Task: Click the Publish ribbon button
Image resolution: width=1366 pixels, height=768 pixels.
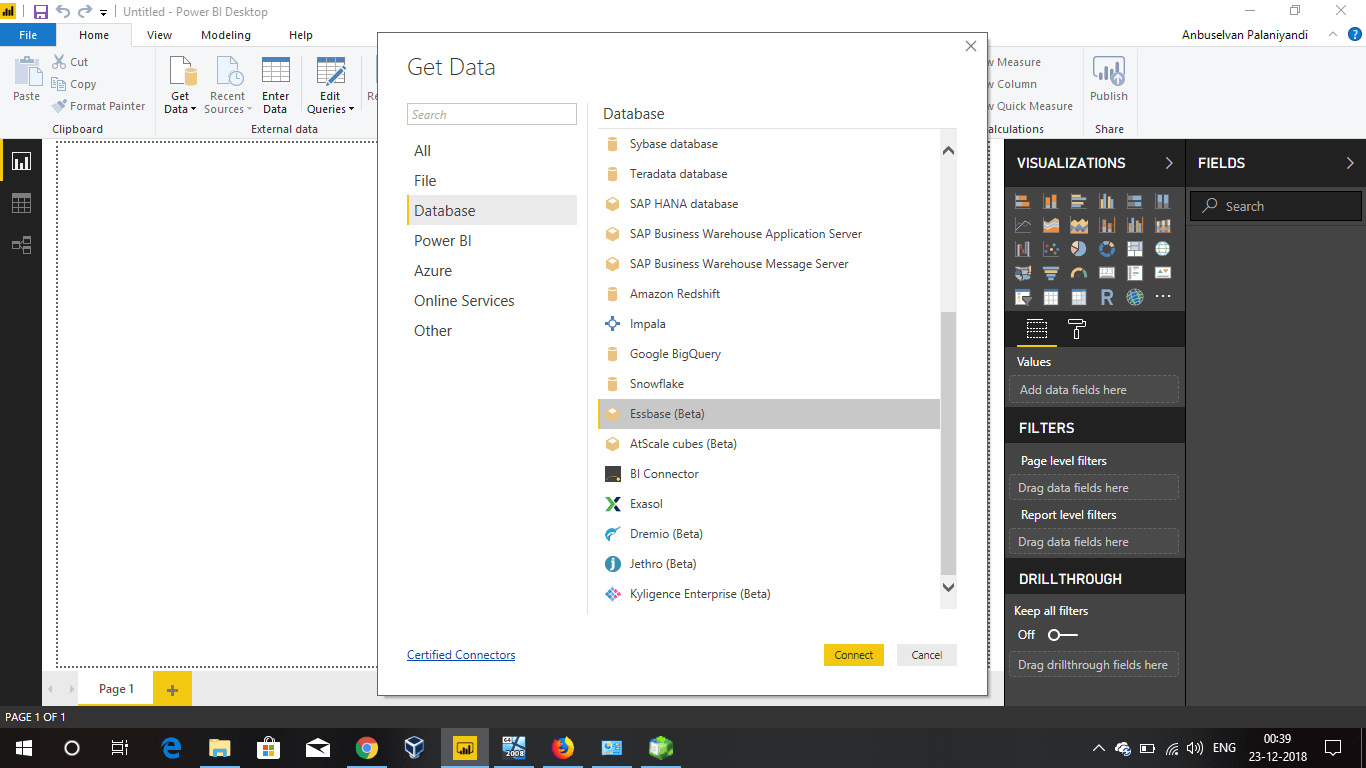Action: coord(1109,80)
